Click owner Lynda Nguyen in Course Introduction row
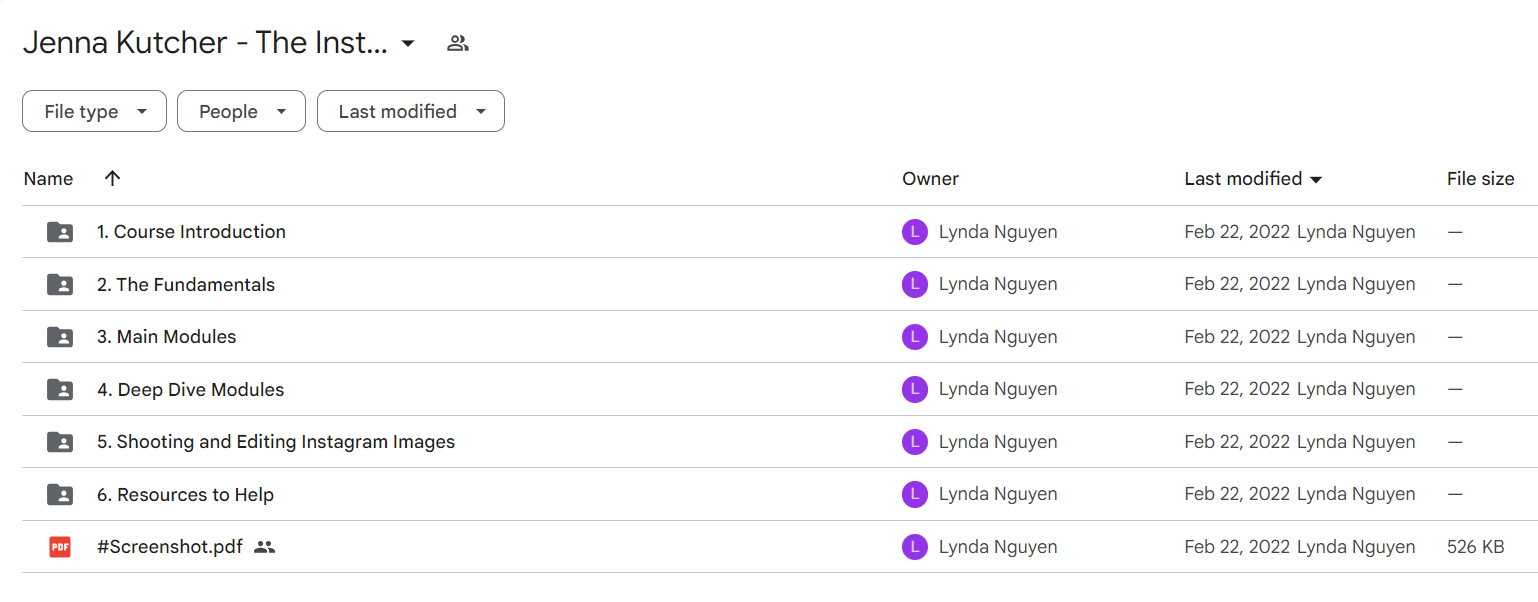 coord(998,232)
